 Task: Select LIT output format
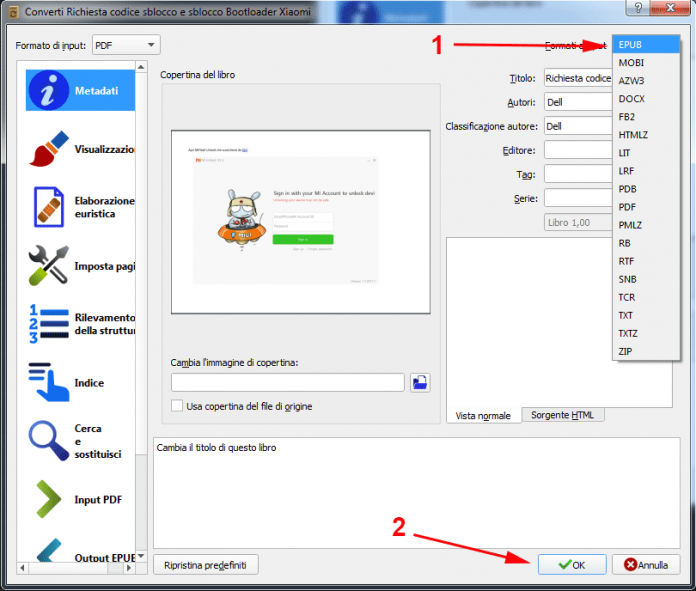point(646,153)
